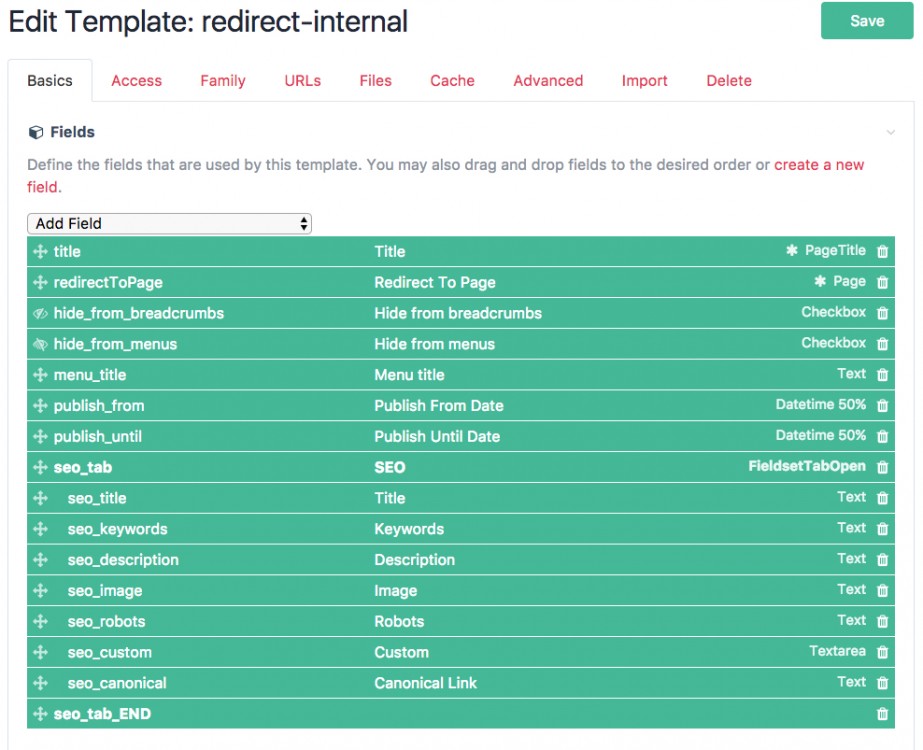Click the drag handle beside publish_from
The width and height of the screenshot is (923, 750).
39,405
